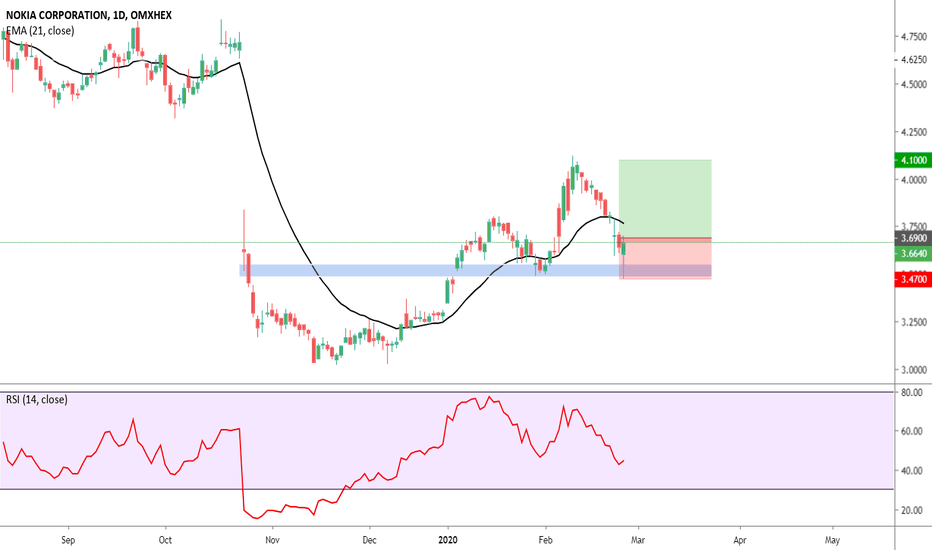Screen dimensions: 932x550
Task: Click the Oct date label on time axis
Action: click(165, 540)
